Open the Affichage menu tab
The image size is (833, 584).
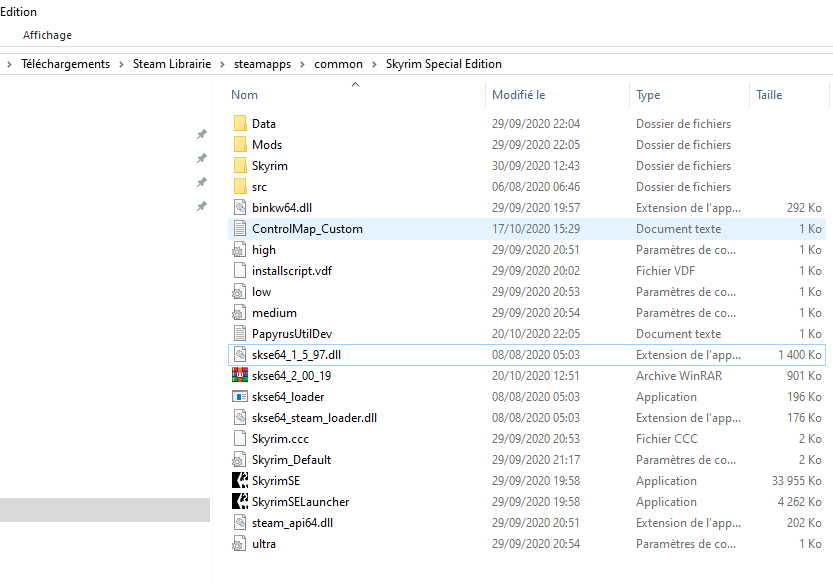(x=47, y=35)
